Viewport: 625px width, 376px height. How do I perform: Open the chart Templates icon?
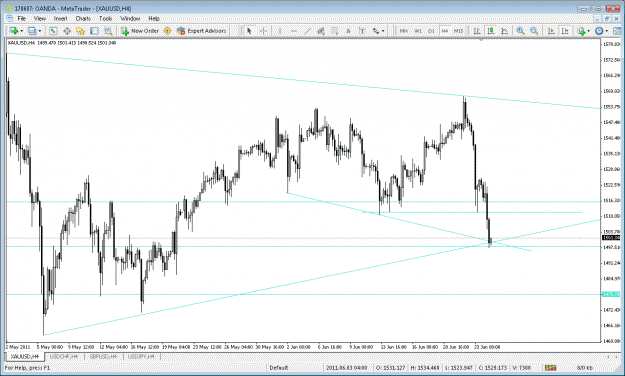click(x=617, y=31)
